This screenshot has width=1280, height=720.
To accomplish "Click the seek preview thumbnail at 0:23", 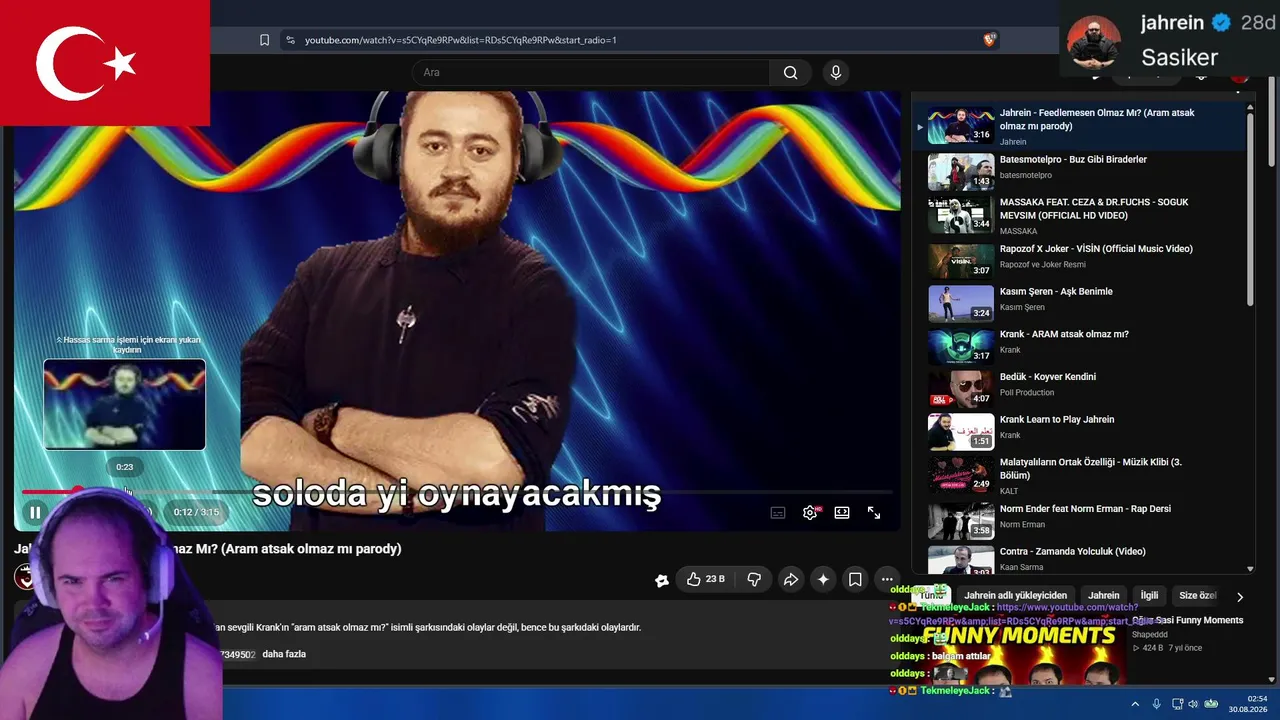I will pos(124,405).
